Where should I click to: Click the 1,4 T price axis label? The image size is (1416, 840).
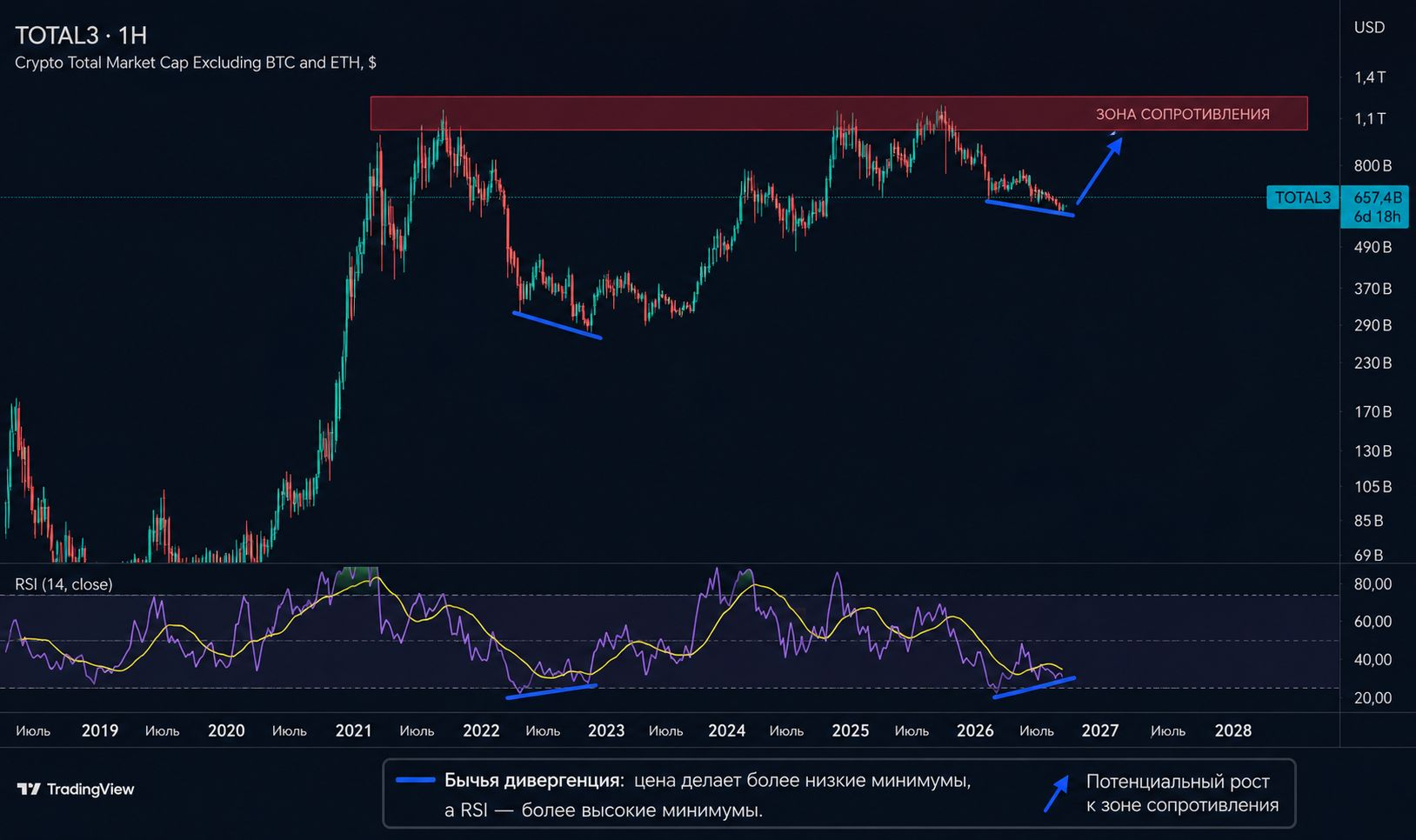[1370, 77]
